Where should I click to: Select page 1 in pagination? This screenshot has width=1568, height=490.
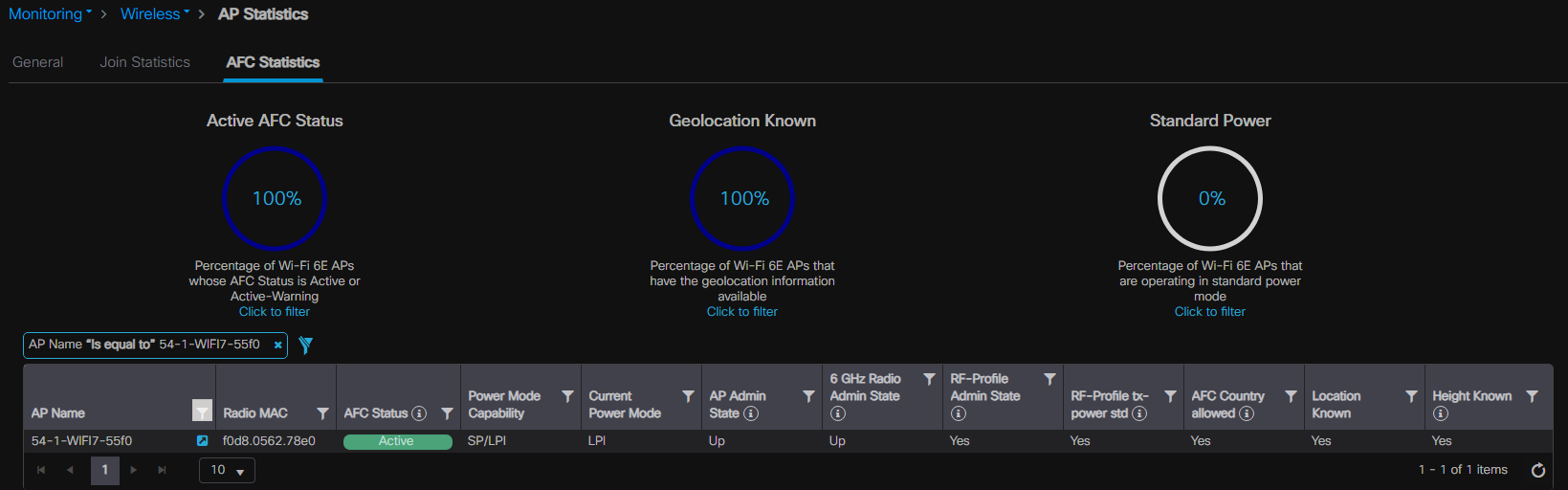105,470
